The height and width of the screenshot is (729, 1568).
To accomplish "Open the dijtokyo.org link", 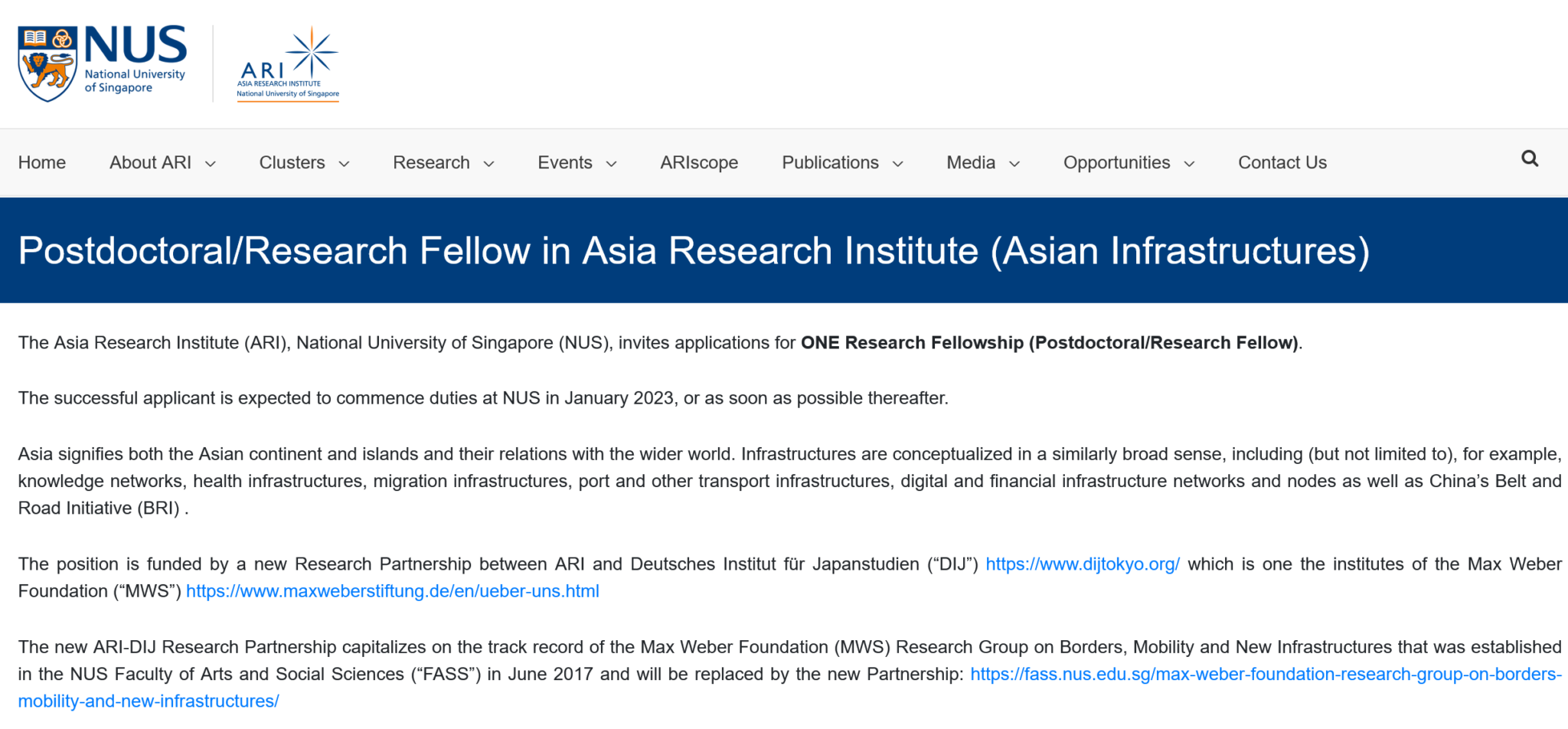I will tap(1083, 564).
